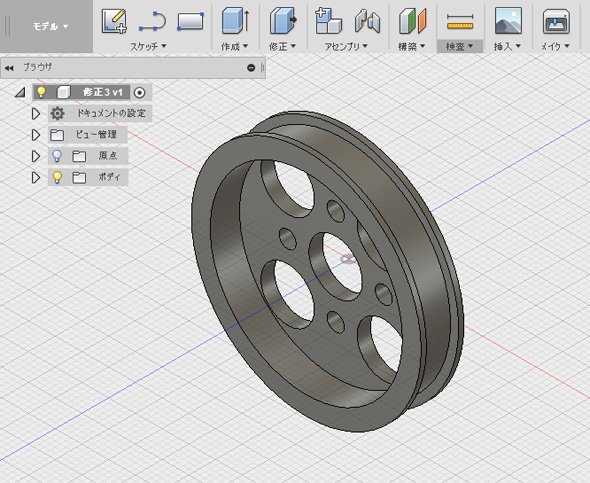
Task: Select the Rectangle sketch tool
Action: 190,21
